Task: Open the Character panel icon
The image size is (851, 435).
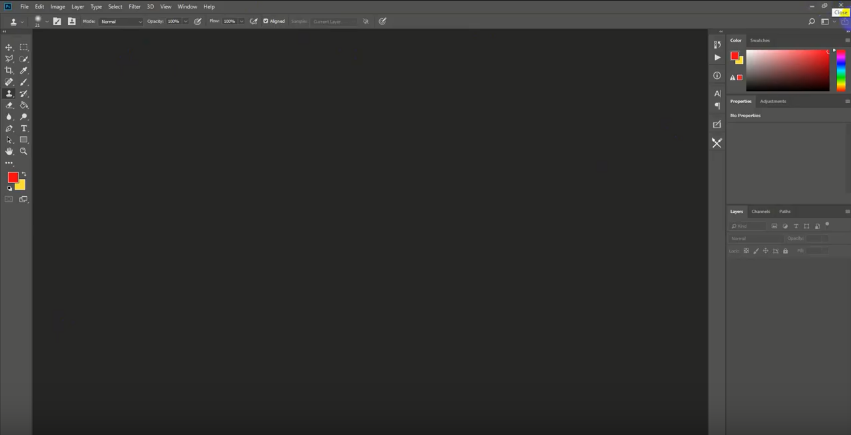Action: (717, 93)
